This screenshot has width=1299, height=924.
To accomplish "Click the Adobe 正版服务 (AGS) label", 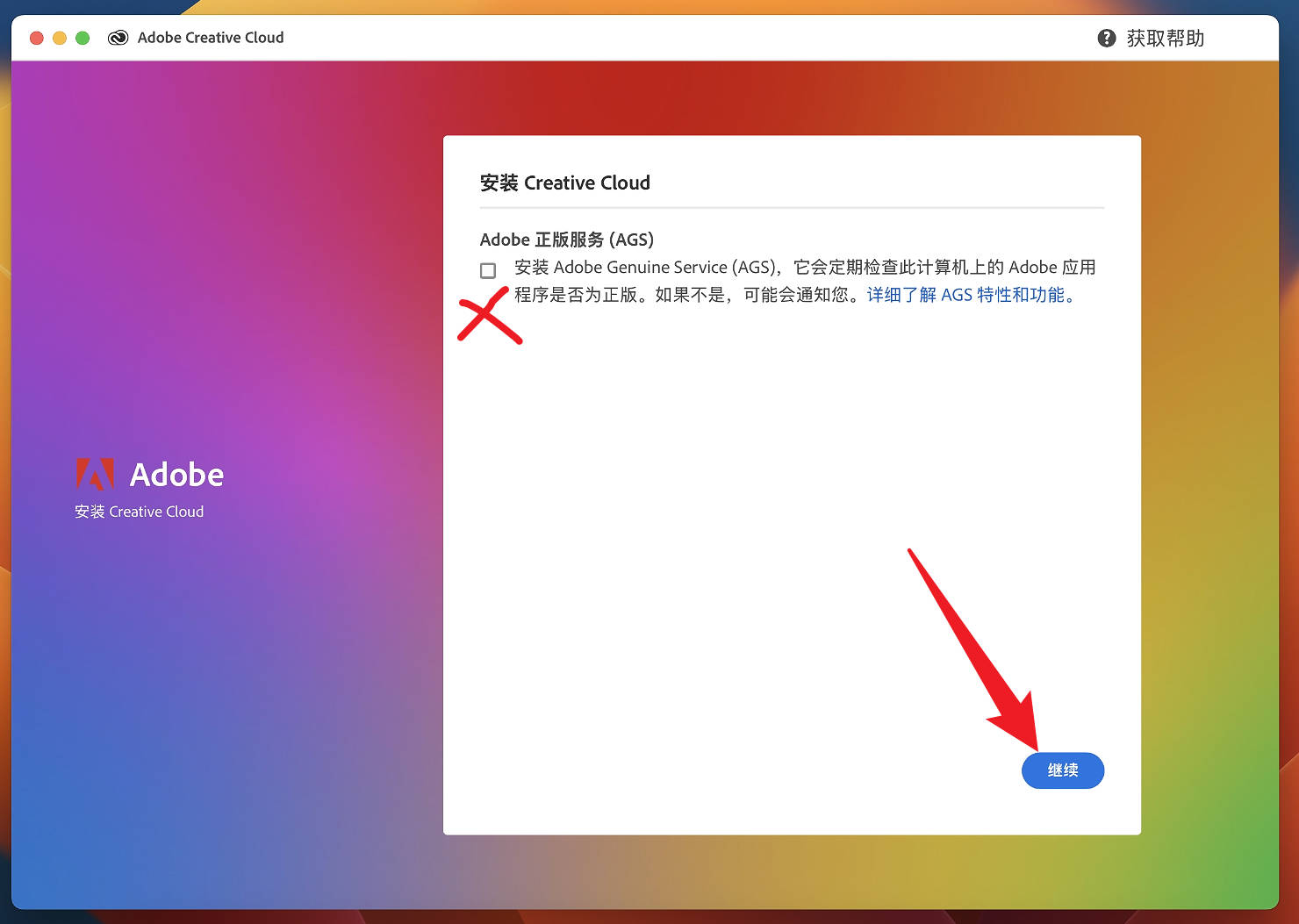I will 566,240.
